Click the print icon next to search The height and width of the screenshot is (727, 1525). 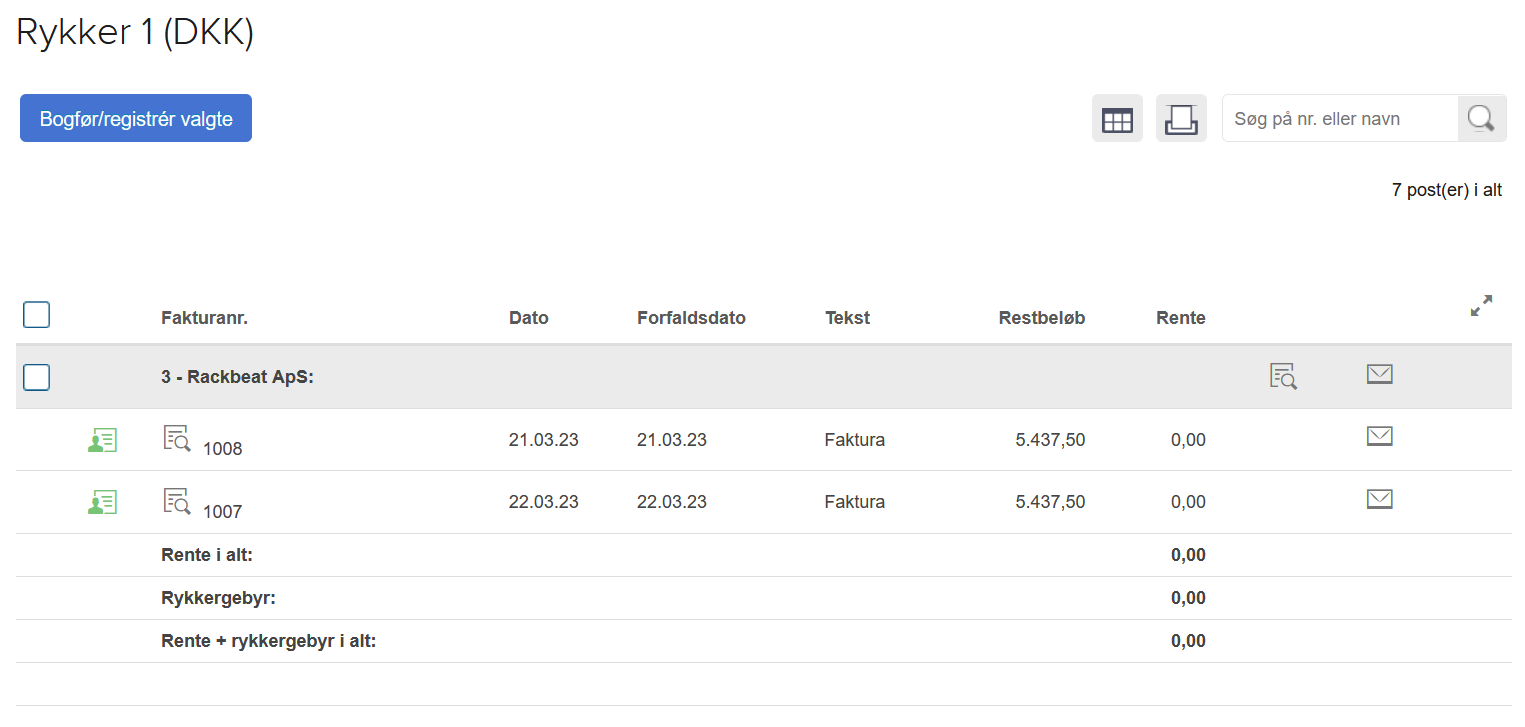tap(1181, 119)
